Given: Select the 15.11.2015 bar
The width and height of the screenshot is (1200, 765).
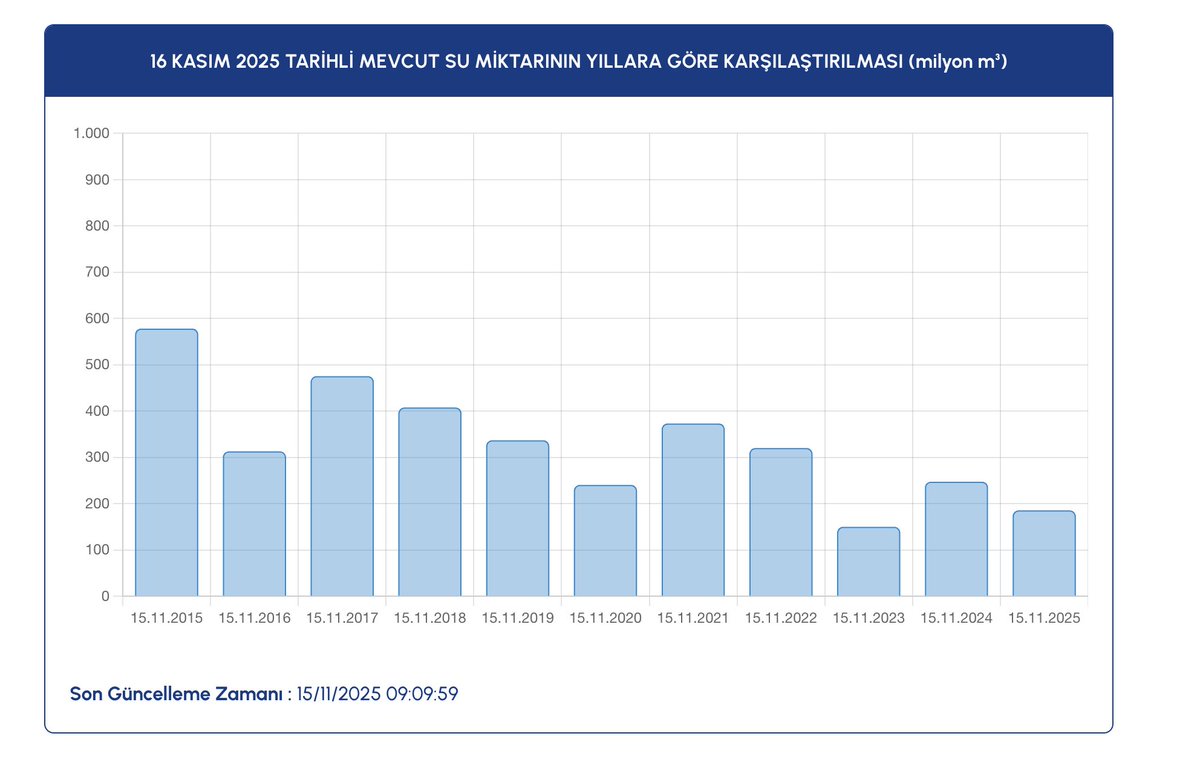Looking at the screenshot, I should pos(166,460).
